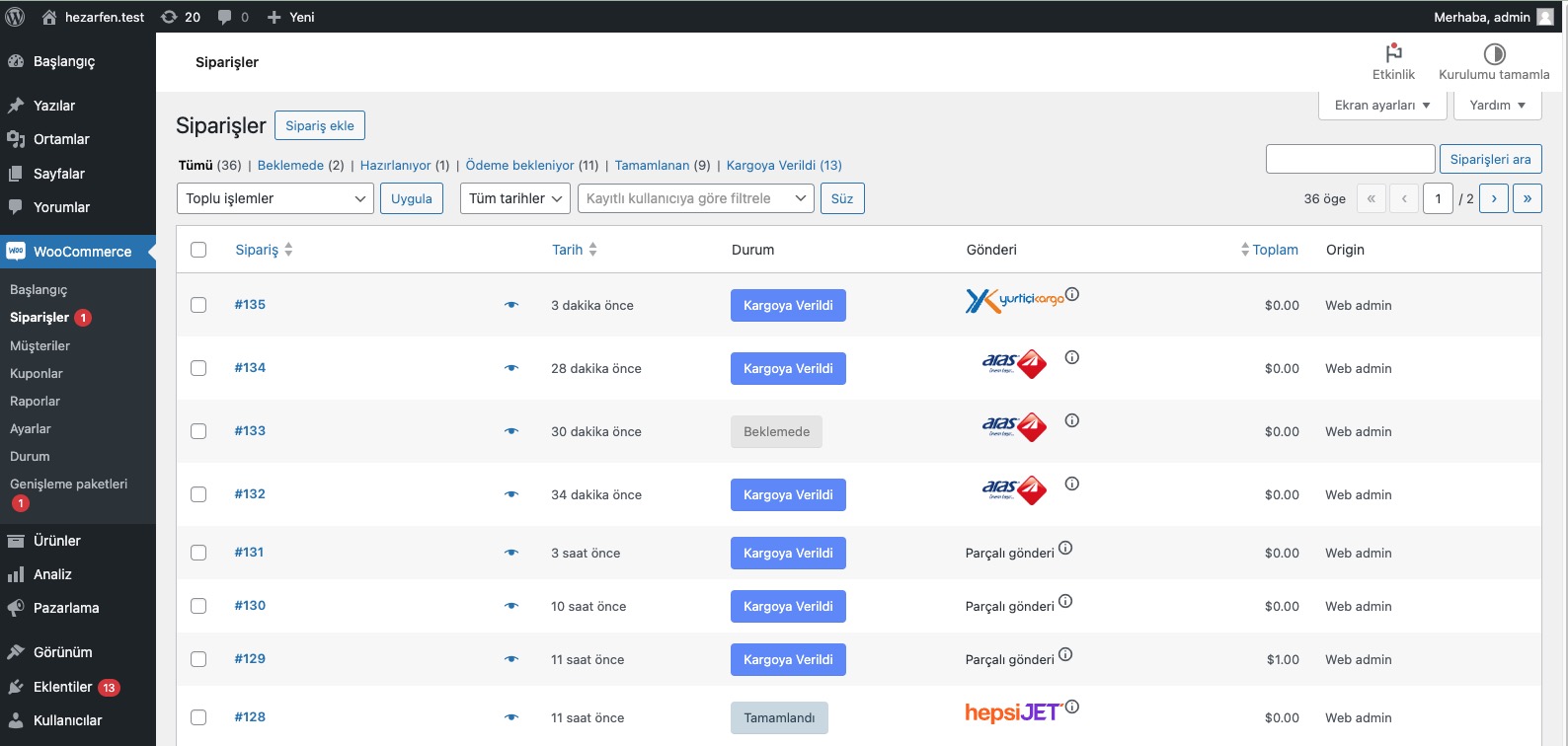Image resolution: width=1568 pixels, height=746 pixels.
Task: Click the comments bubble icon in admin bar
Action: (x=225, y=17)
